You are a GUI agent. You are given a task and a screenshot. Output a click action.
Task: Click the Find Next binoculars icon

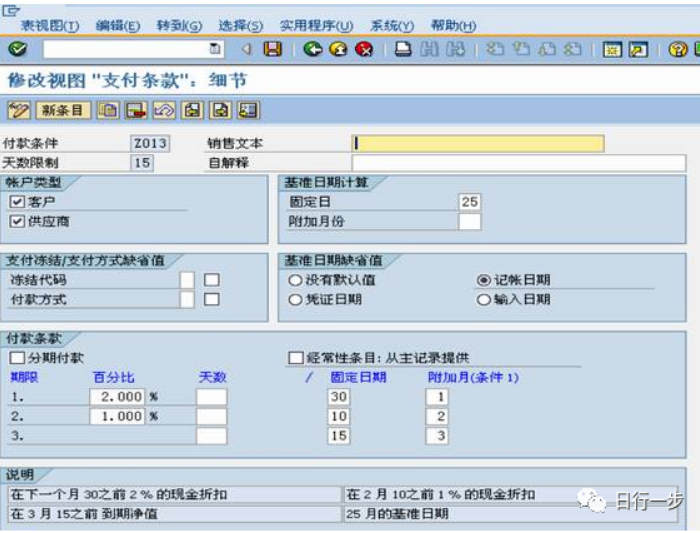click(455, 48)
